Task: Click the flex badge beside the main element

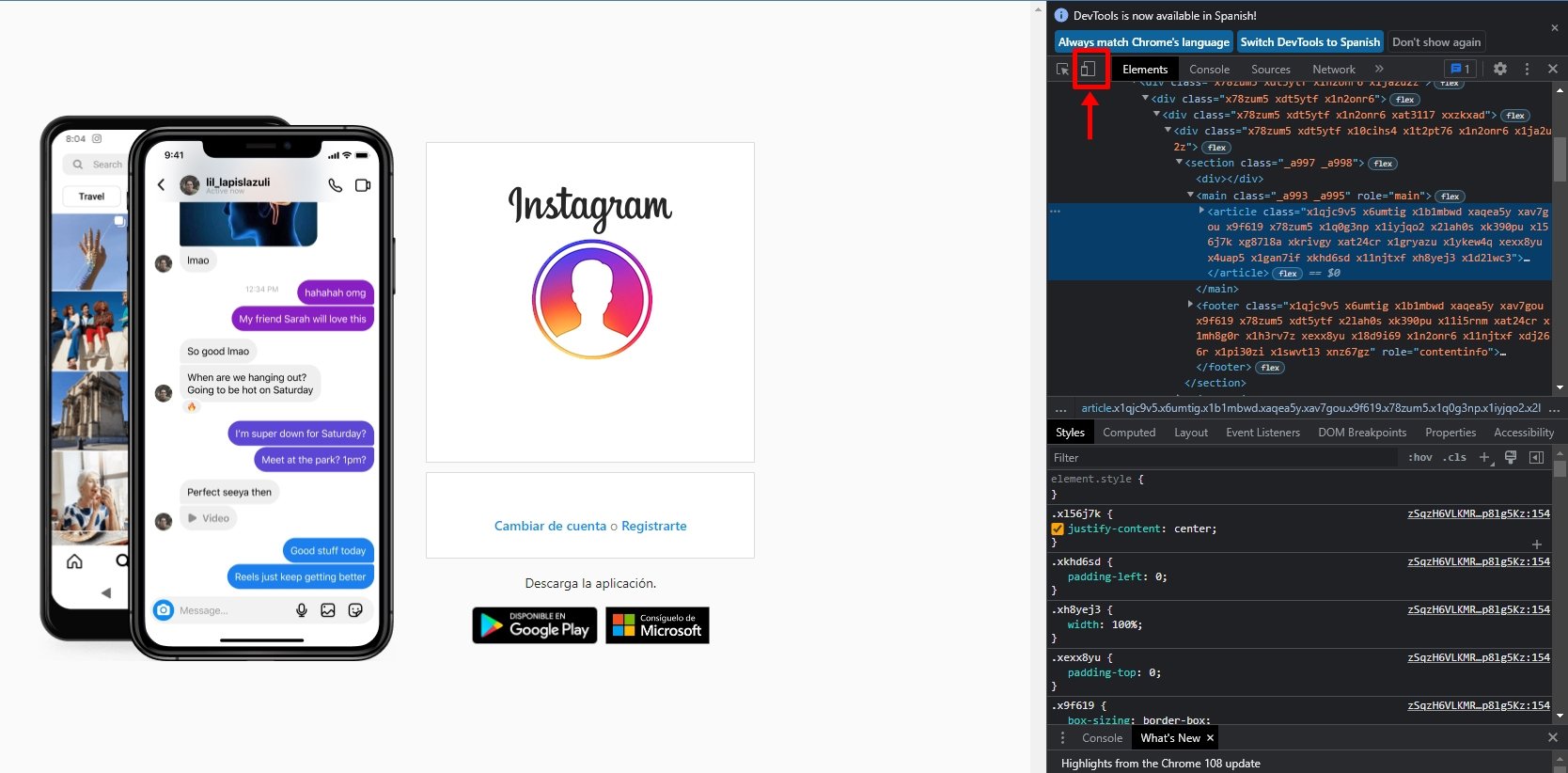Action: click(x=1450, y=197)
